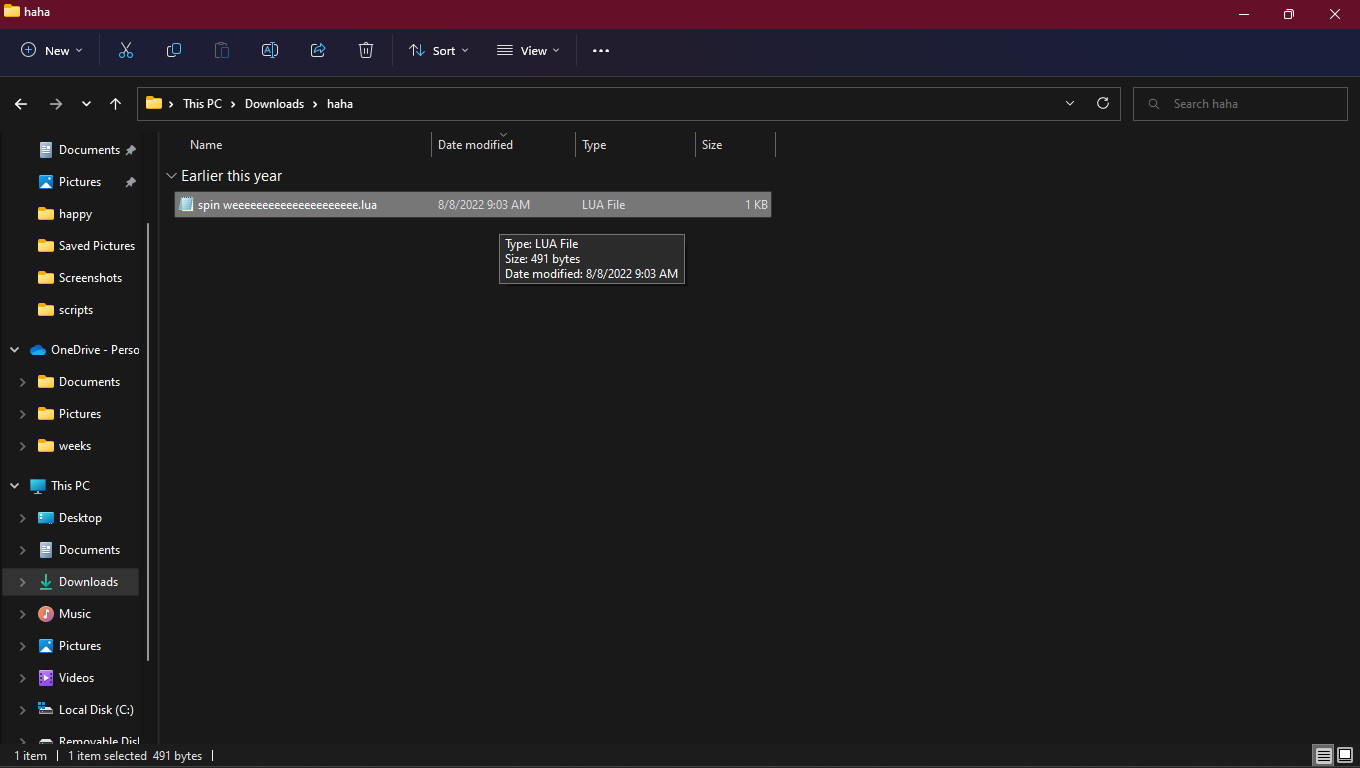Open the Sort dropdown menu

click(x=439, y=50)
